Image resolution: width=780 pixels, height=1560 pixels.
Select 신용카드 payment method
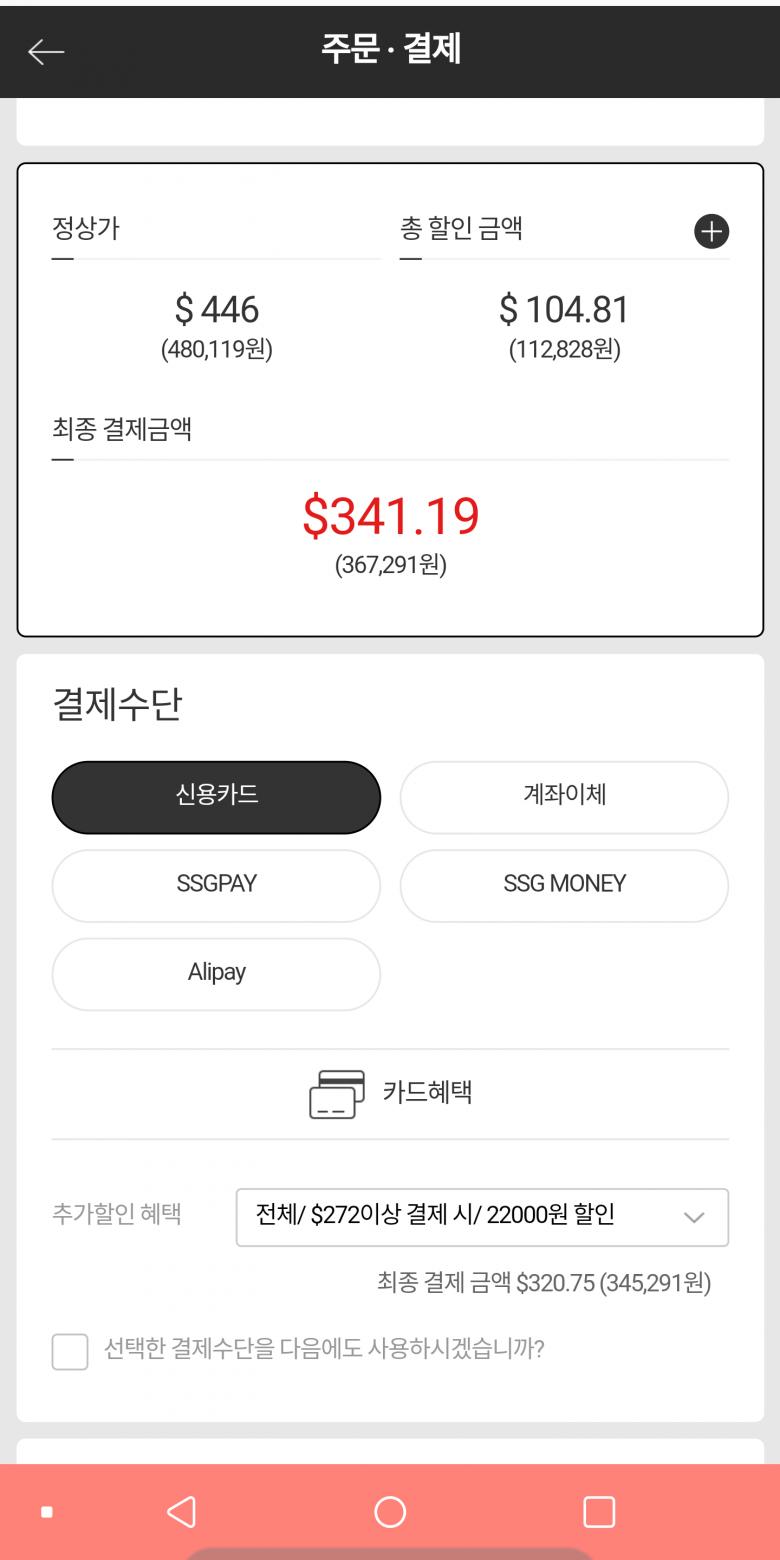pos(216,797)
